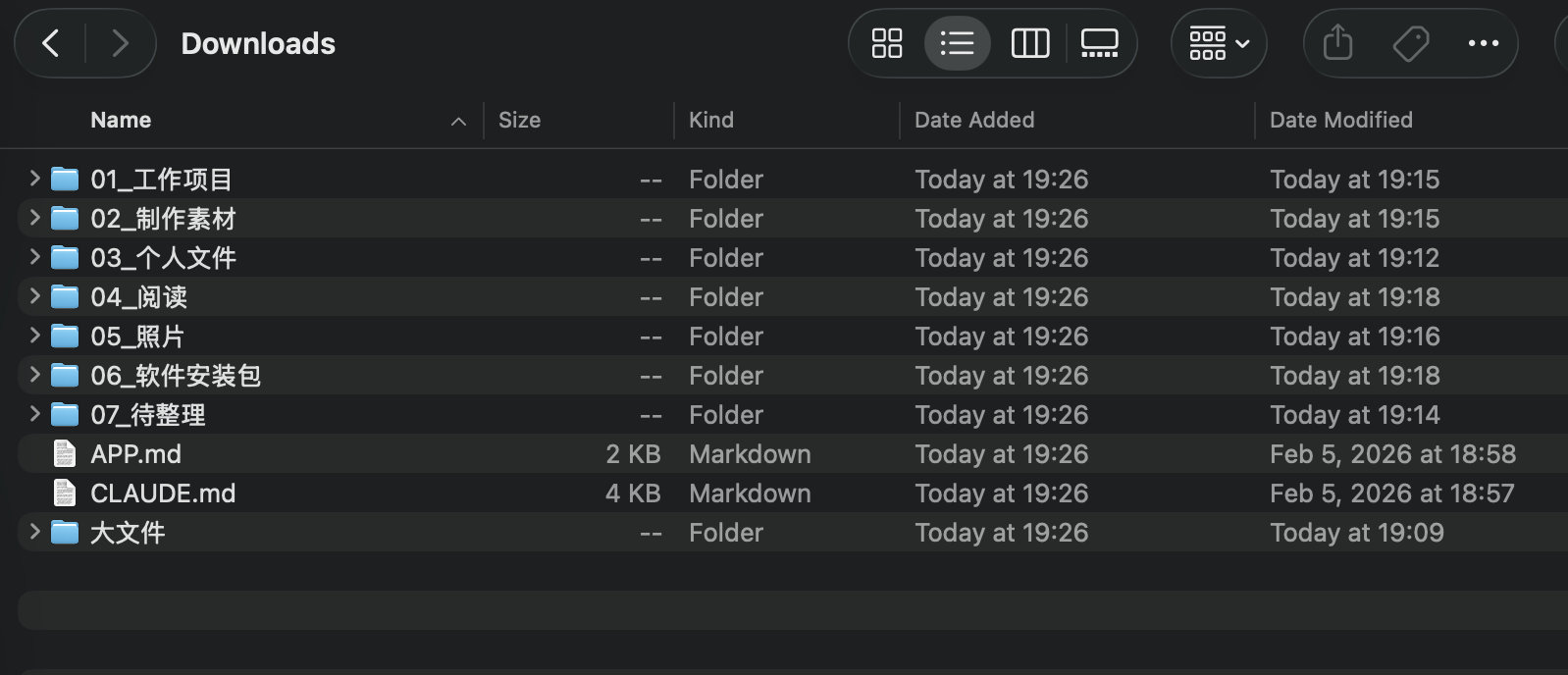This screenshot has width=1568, height=675.
Task: Sort by the Size column header
Action: 519,120
